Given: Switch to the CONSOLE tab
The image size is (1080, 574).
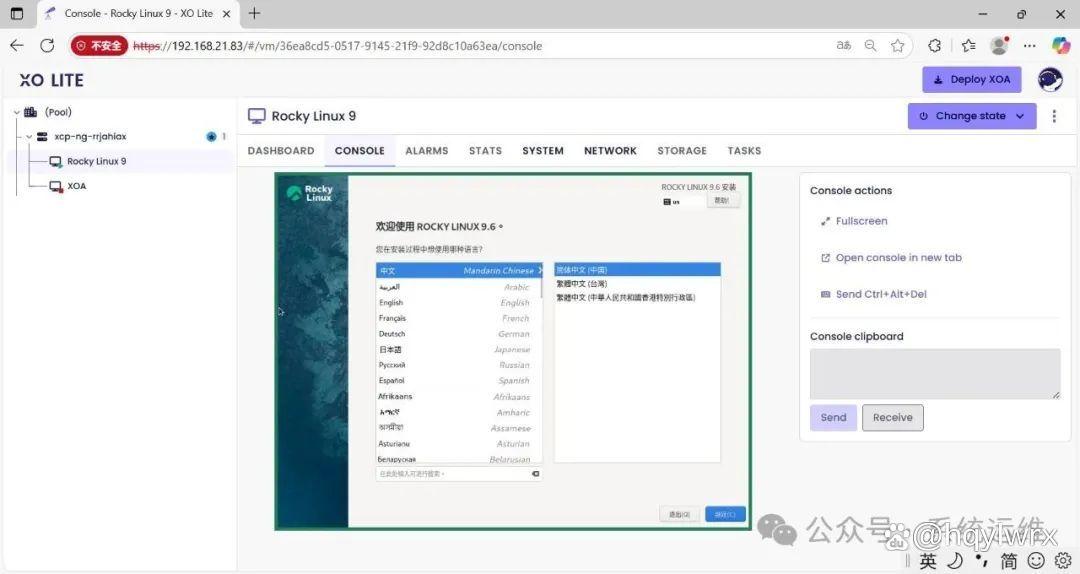Looking at the screenshot, I should [360, 150].
